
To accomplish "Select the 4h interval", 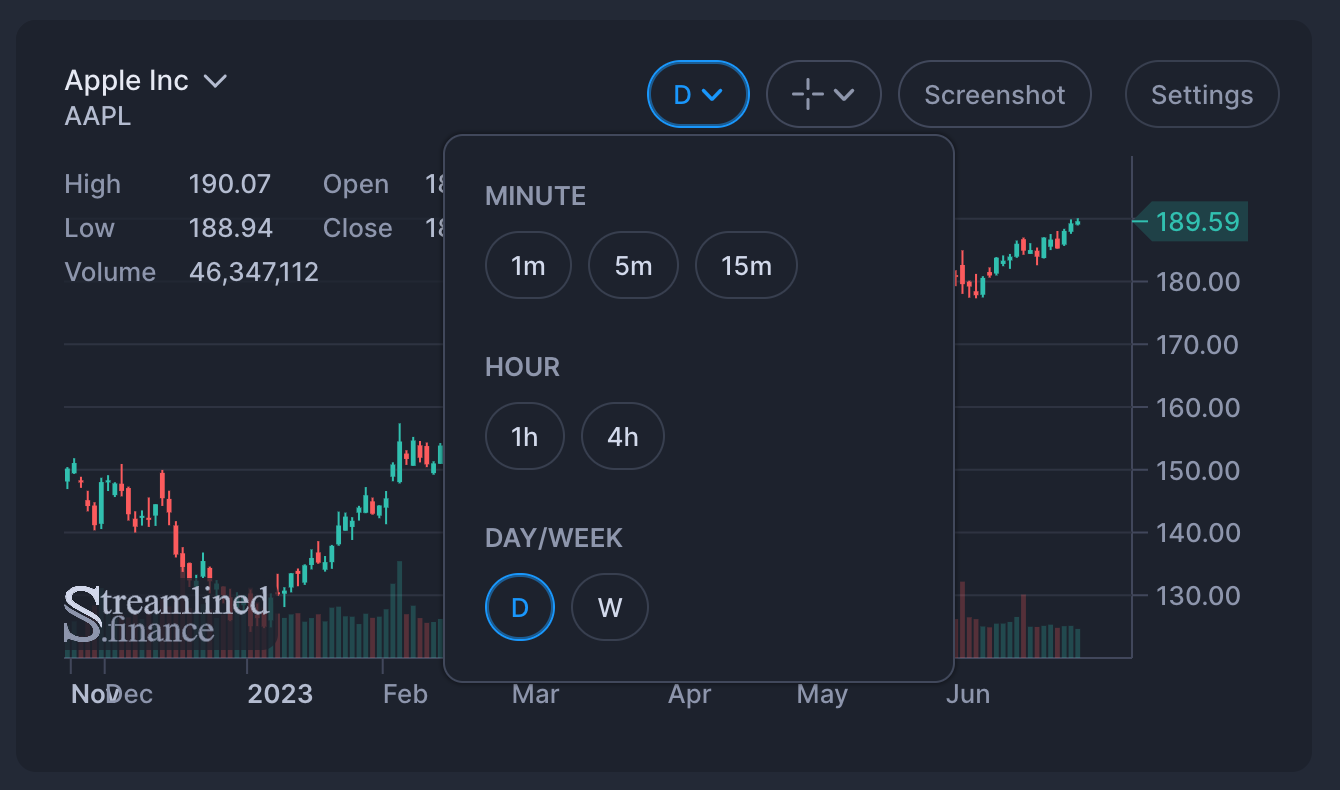I will pos(623,436).
